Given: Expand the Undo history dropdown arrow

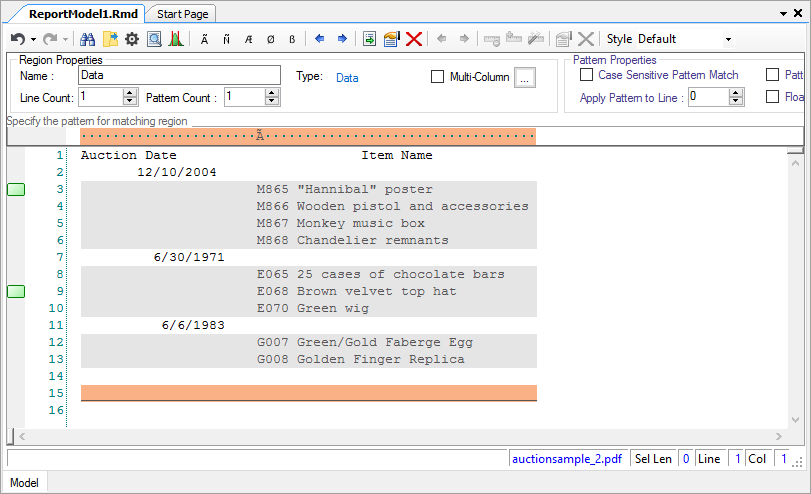Looking at the screenshot, I should 33,39.
